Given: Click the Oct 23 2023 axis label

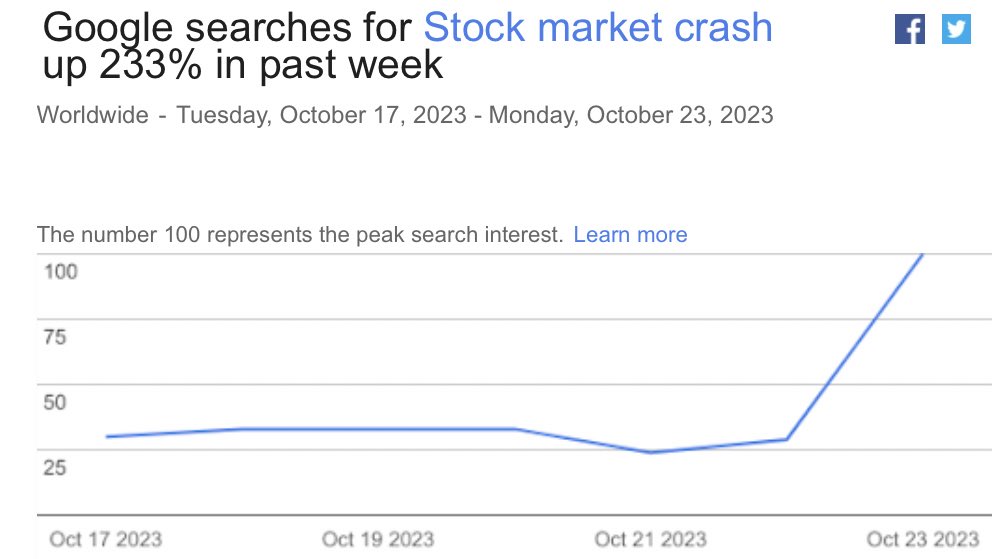Looking at the screenshot, I should pos(923,539).
